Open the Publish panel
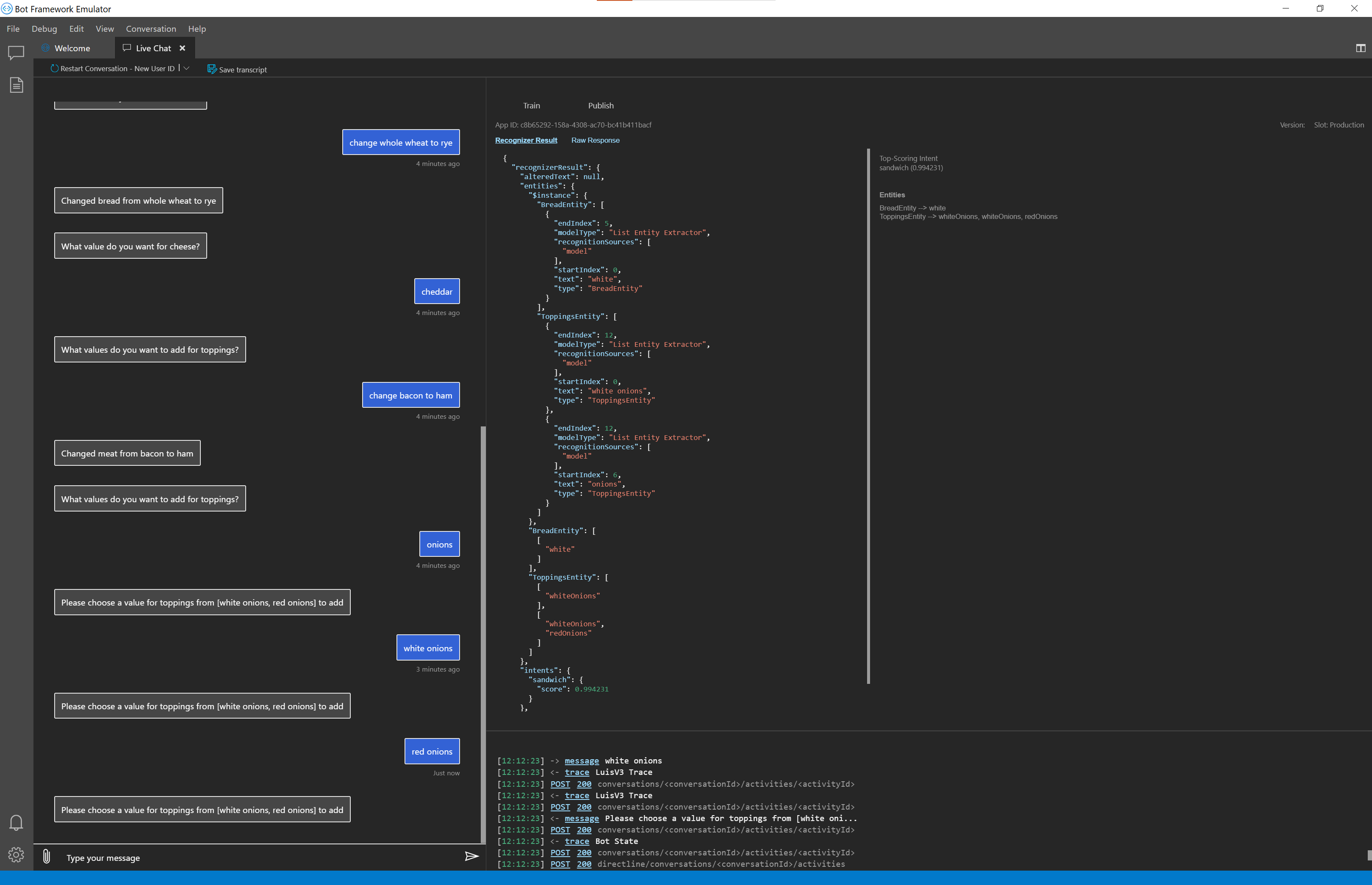Viewport: 1372px width, 885px height. (601, 106)
